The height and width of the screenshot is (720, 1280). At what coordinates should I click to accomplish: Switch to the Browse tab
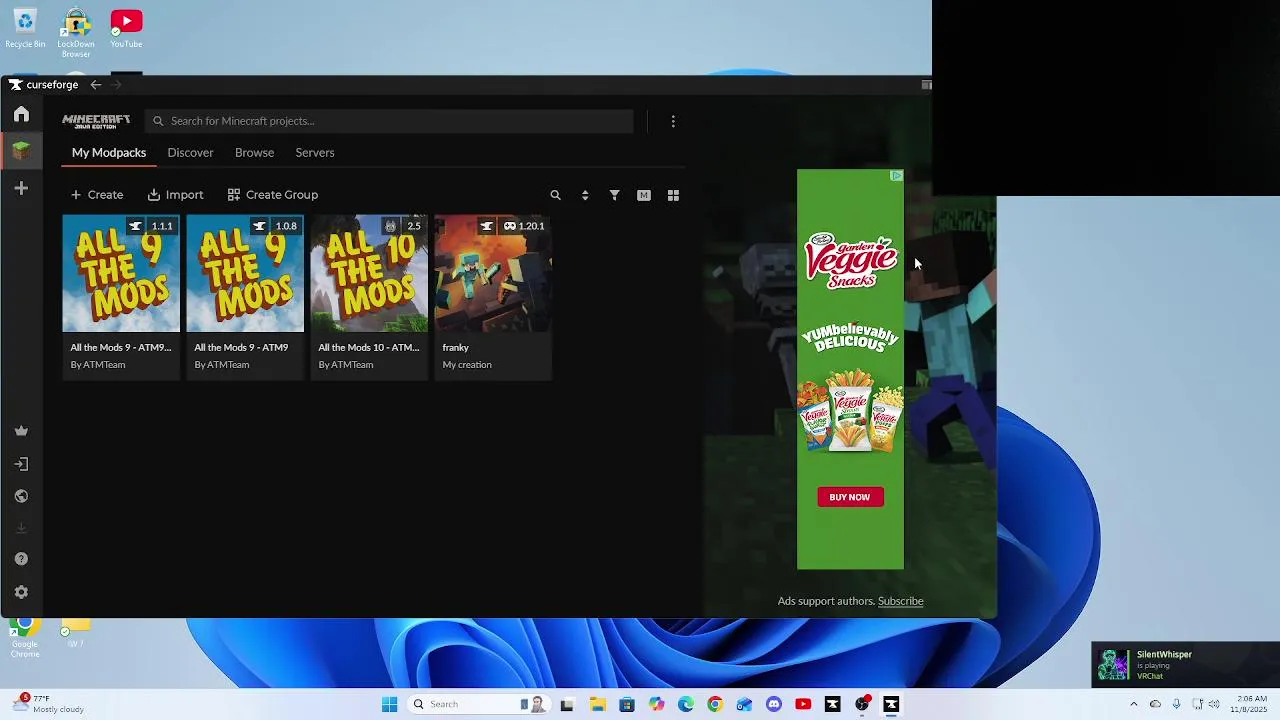click(x=254, y=153)
